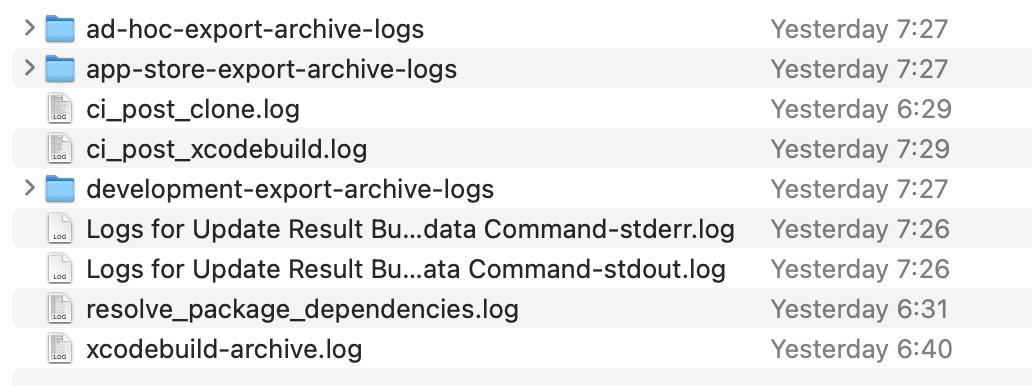
Task: Select the ci_post_xcodebuild.log file name
Action: [x=226, y=150]
